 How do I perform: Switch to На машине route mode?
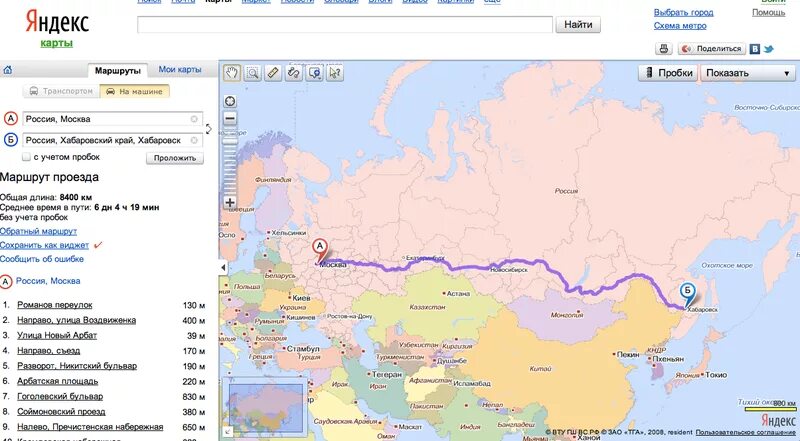(134, 91)
